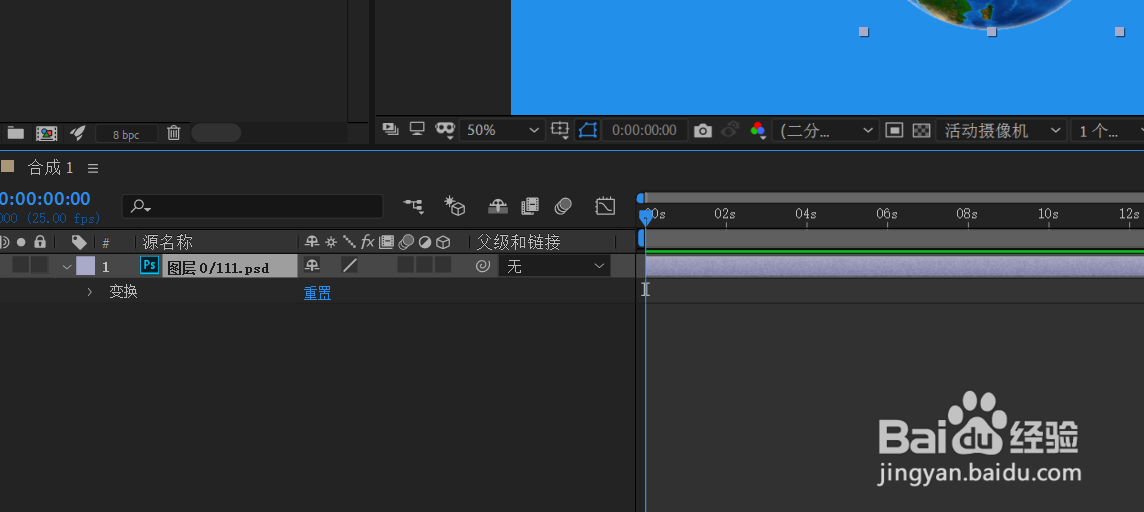Image resolution: width=1144 pixels, height=512 pixels.
Task: Click the time navigator bar above ruler
Action: coord(894,198)
